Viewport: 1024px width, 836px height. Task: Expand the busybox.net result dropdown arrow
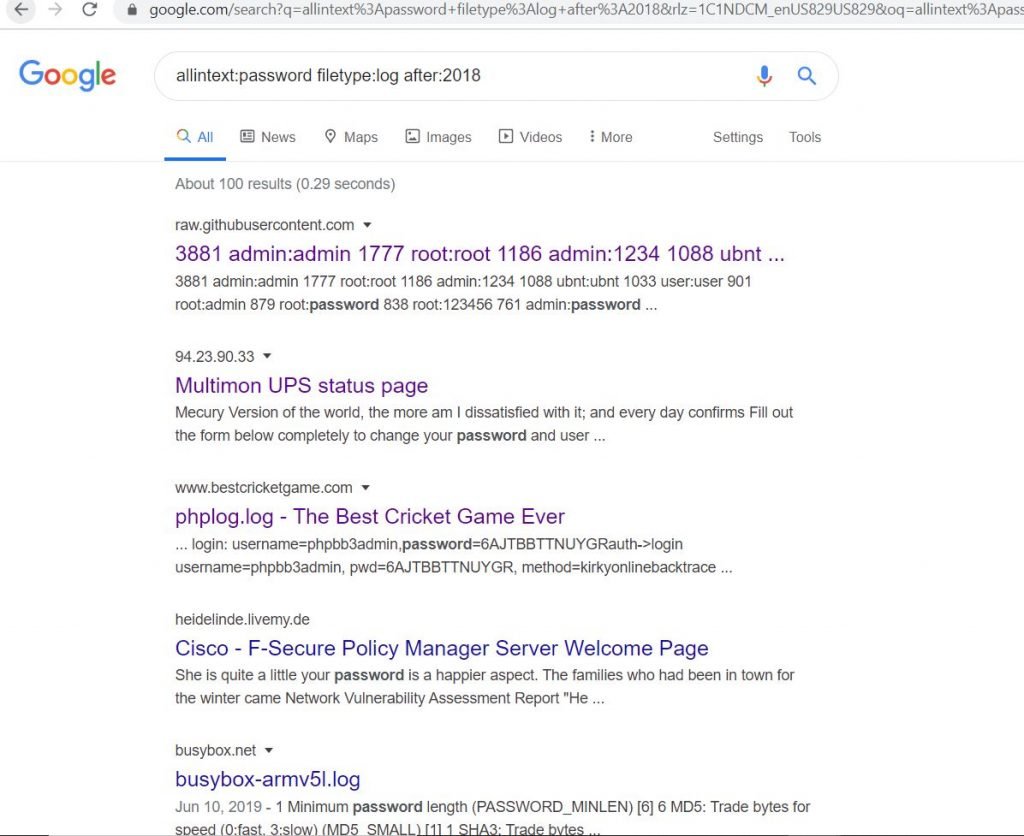[x=268, y=750]
